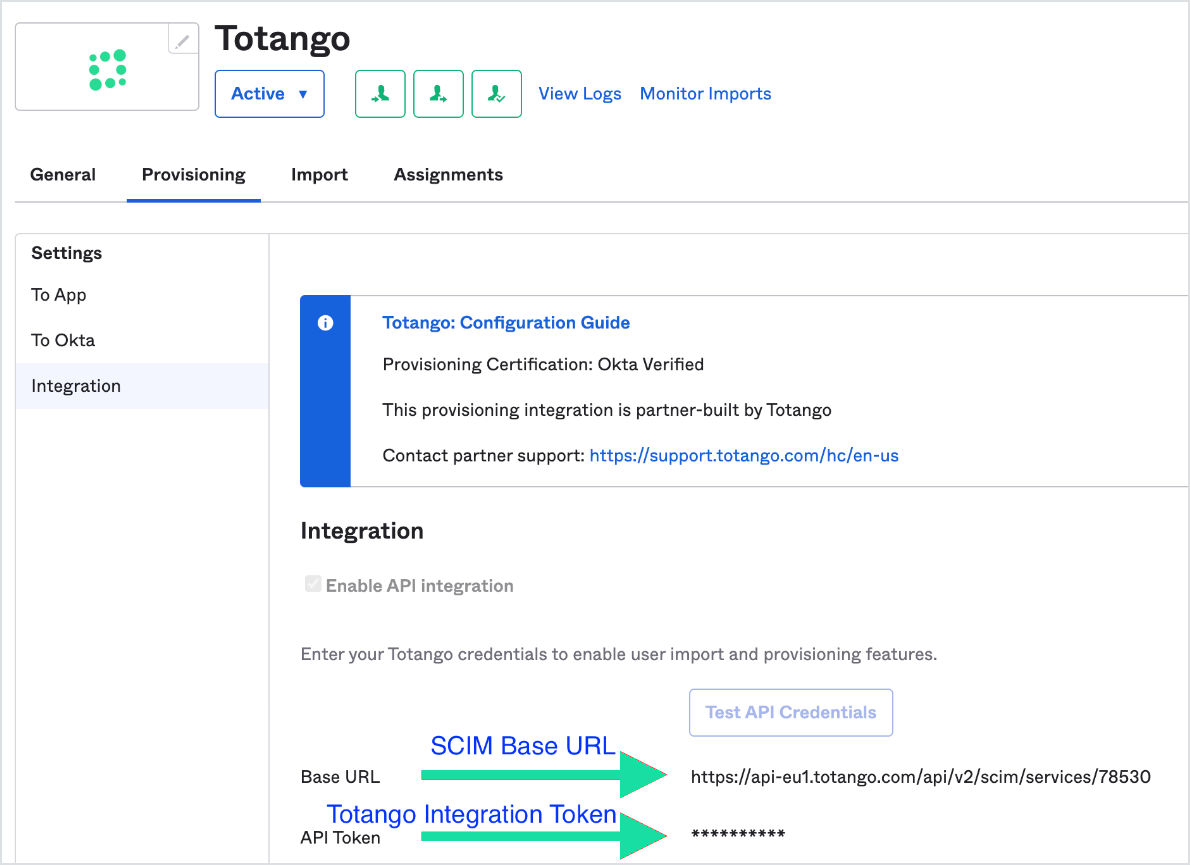Screen dimensions: 1190x865
Task: Open the support.totango.com partner support link
Action: click(x=744, y=456)
